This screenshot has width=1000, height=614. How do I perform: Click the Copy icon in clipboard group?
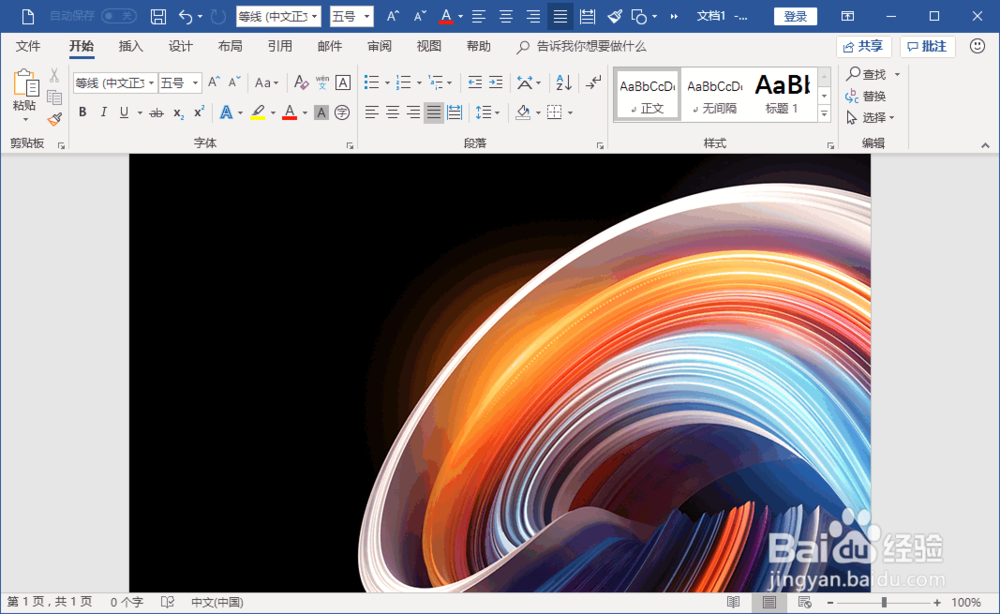54,97
